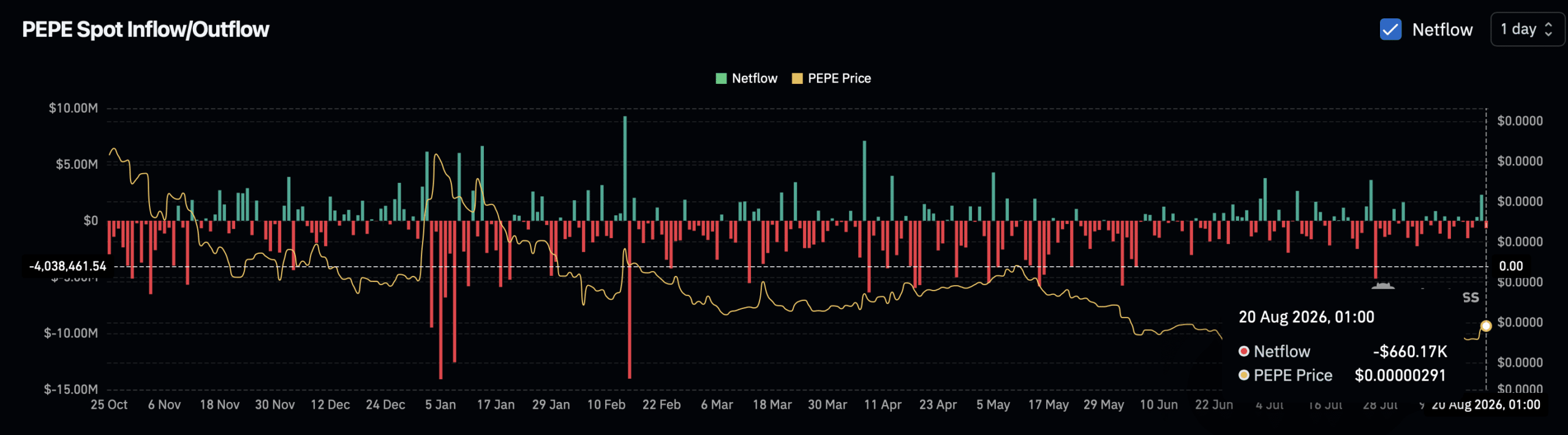The image size is (1568, 435).
Task: Click the 22 Jun date label
Action: point(1214,405)
